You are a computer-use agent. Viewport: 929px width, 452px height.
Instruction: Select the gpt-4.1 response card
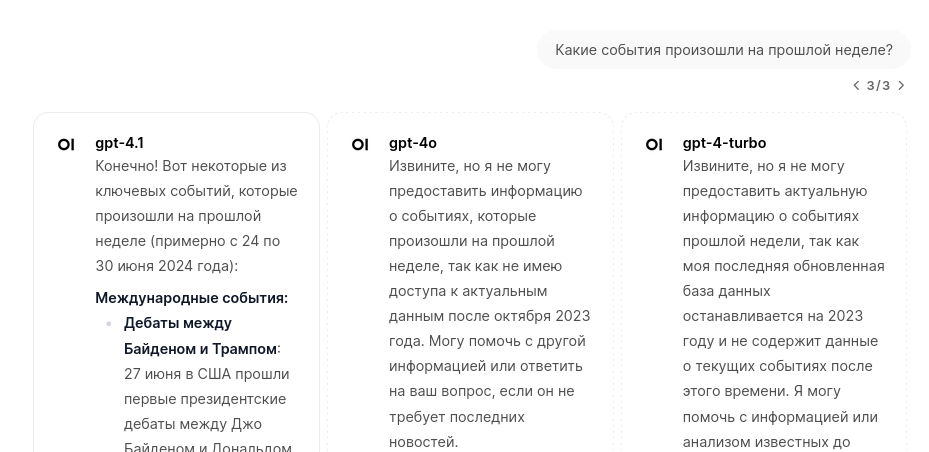(x=177, y=282)
